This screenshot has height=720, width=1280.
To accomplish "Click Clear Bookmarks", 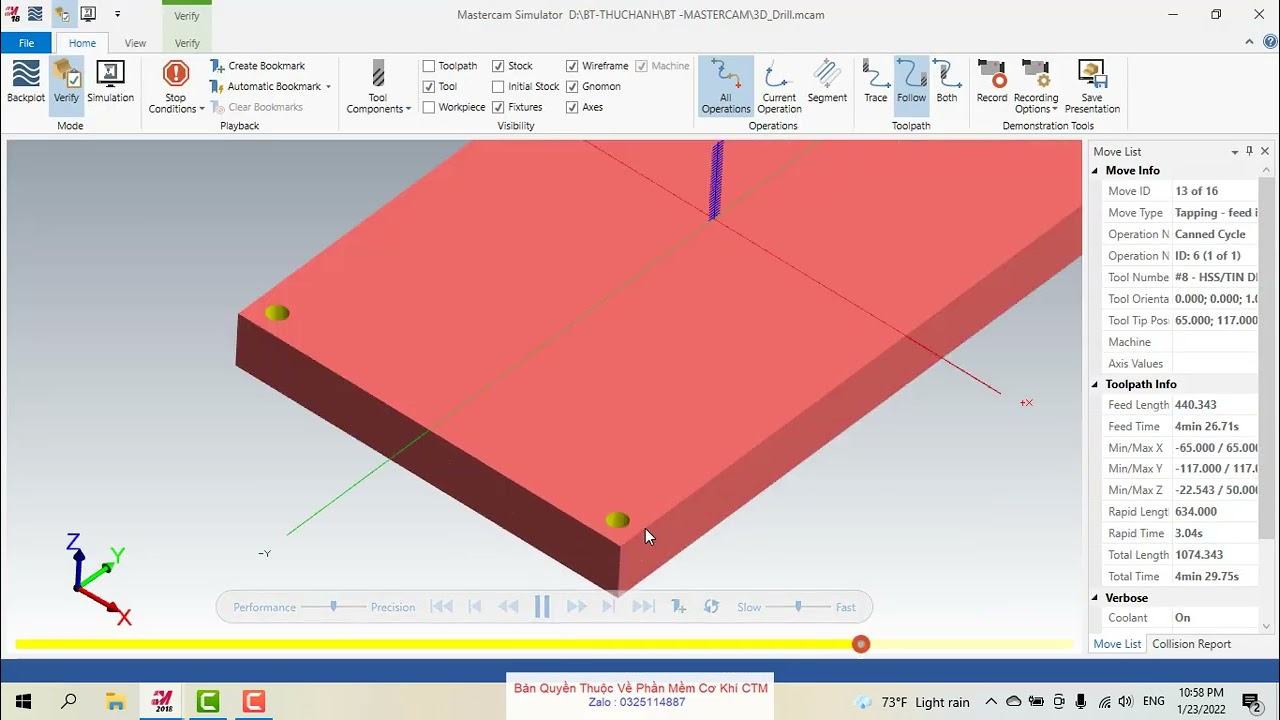I will point(256,107).
